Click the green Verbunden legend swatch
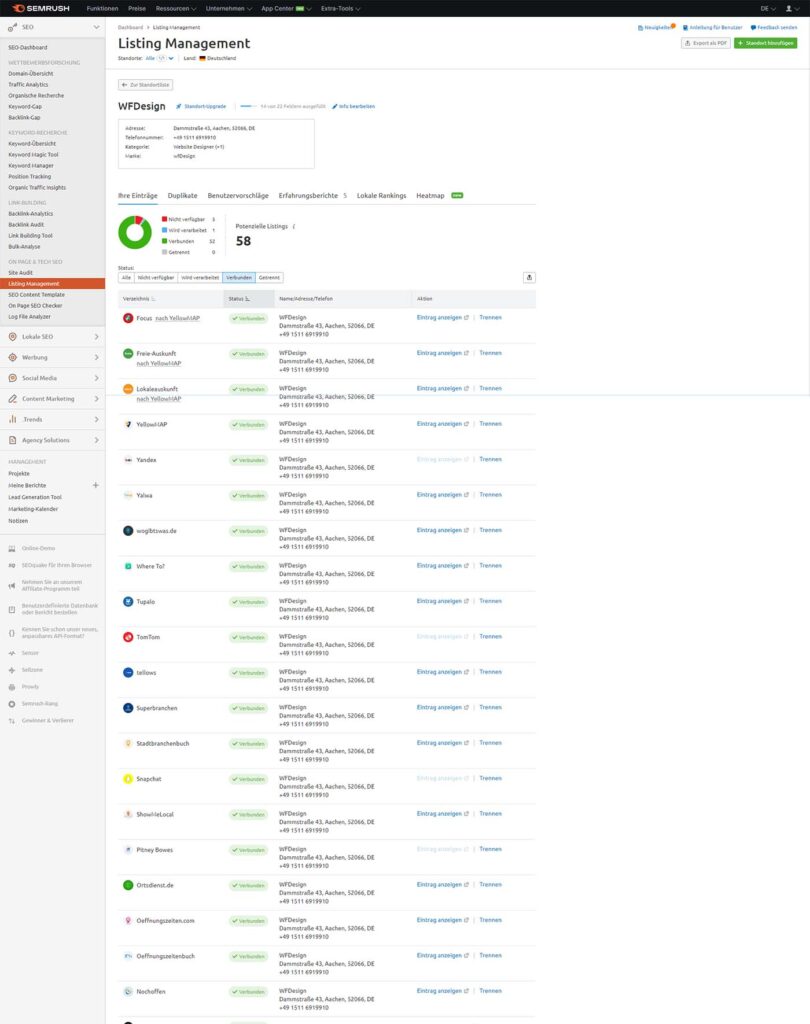 165,241
